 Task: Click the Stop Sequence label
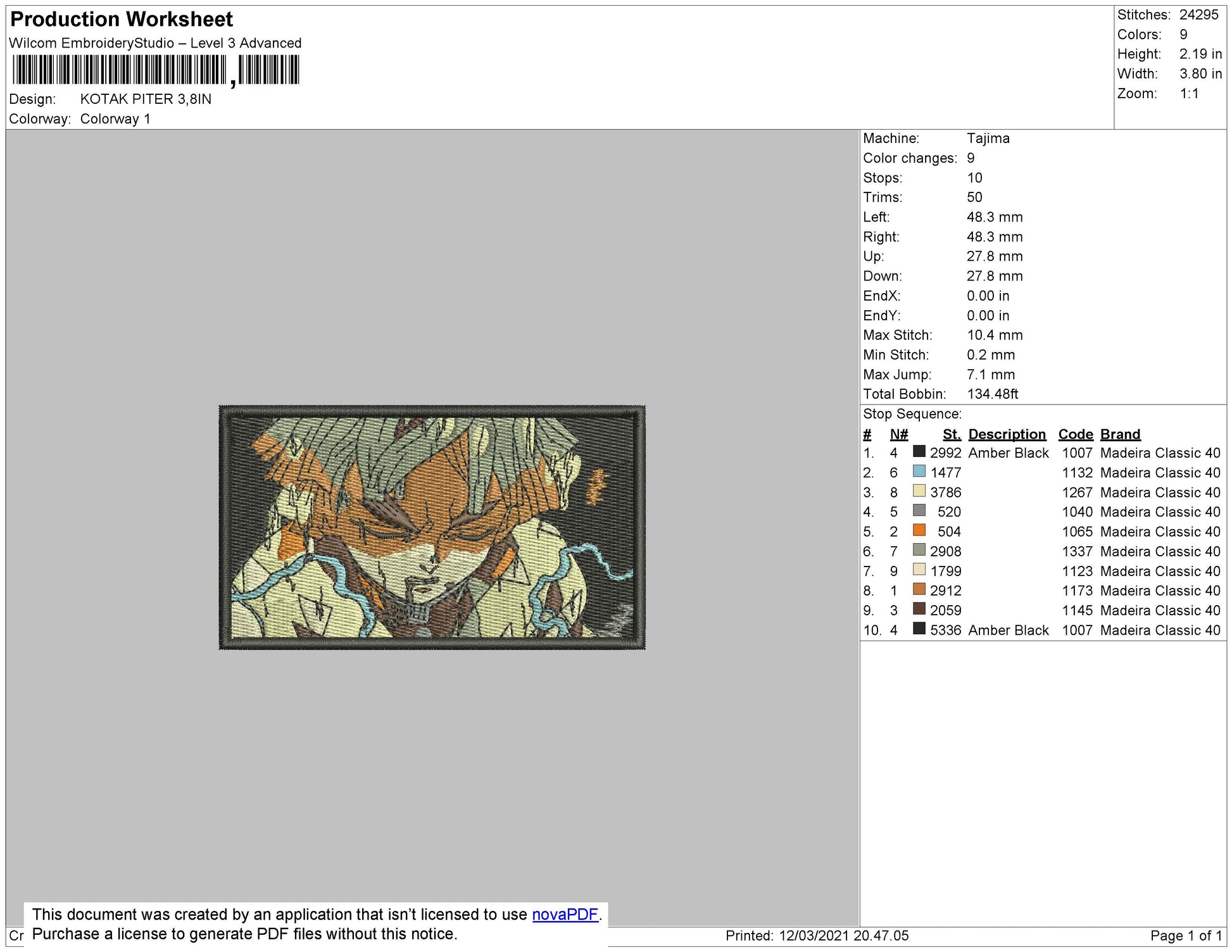pyautogui.click(x=912, y=414)
